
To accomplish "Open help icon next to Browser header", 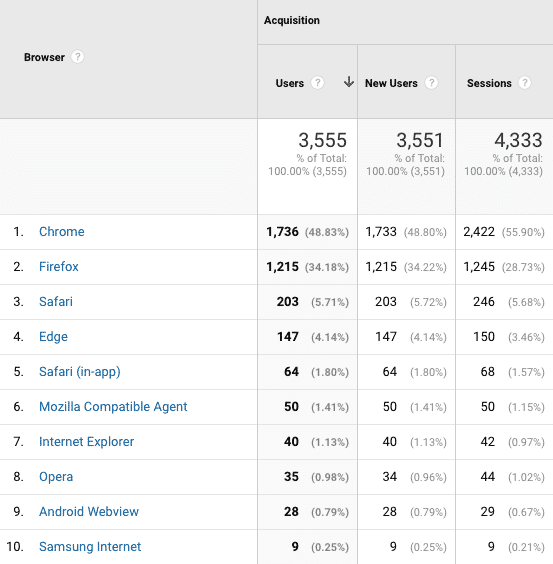I will pos(77,57).
